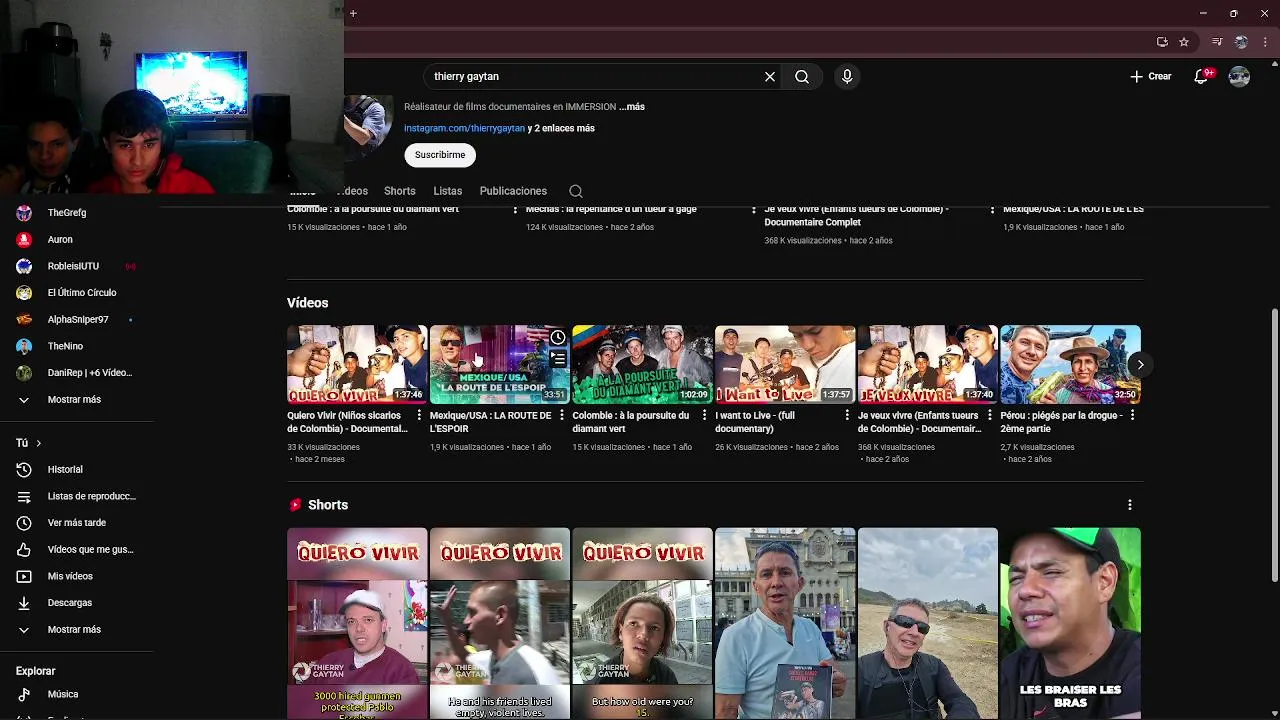The width and height of the screenshot is (1280, 720).
Task: Open account avatar menu
Action: (1239, 76)
